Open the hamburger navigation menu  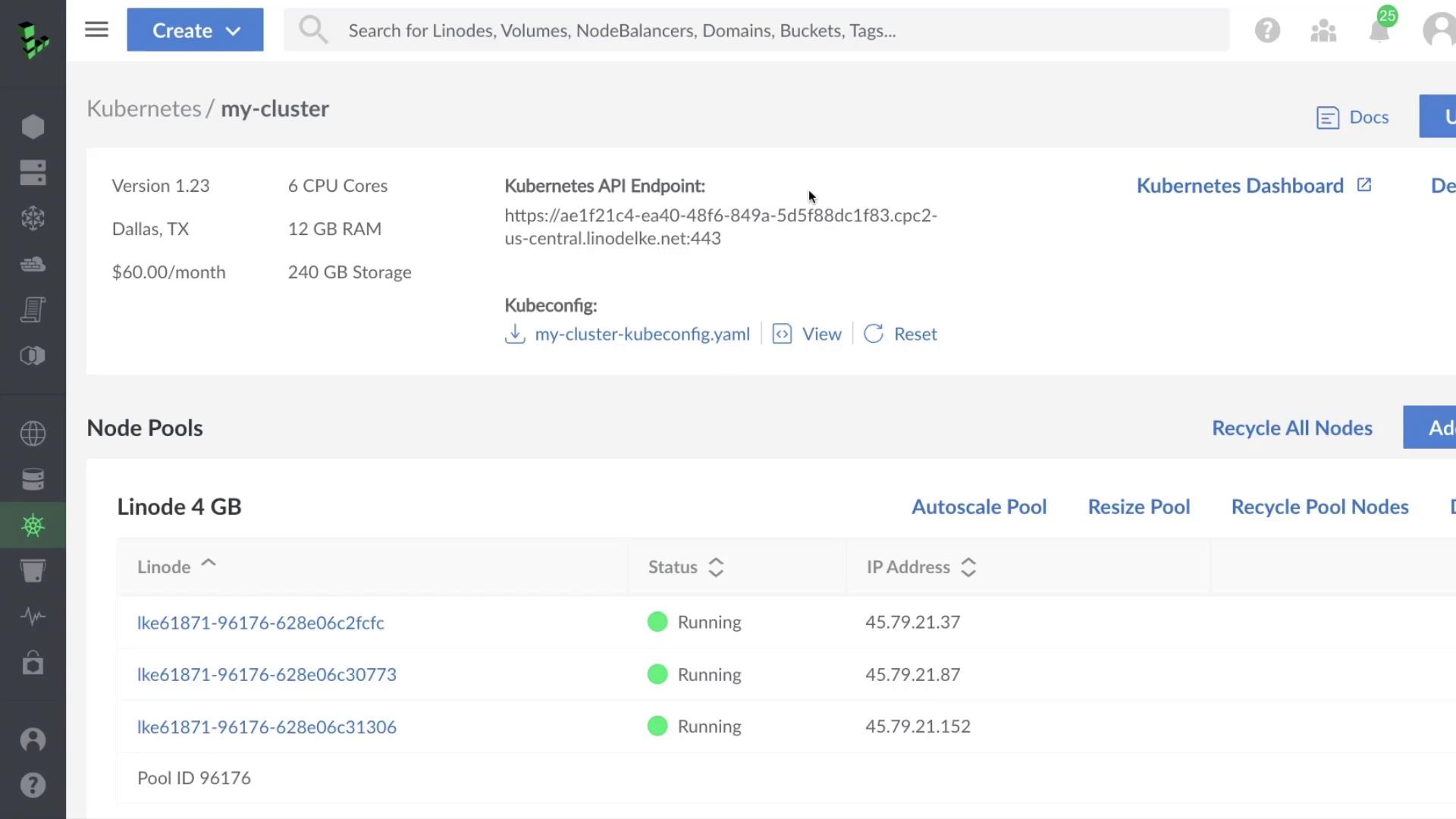96,30
